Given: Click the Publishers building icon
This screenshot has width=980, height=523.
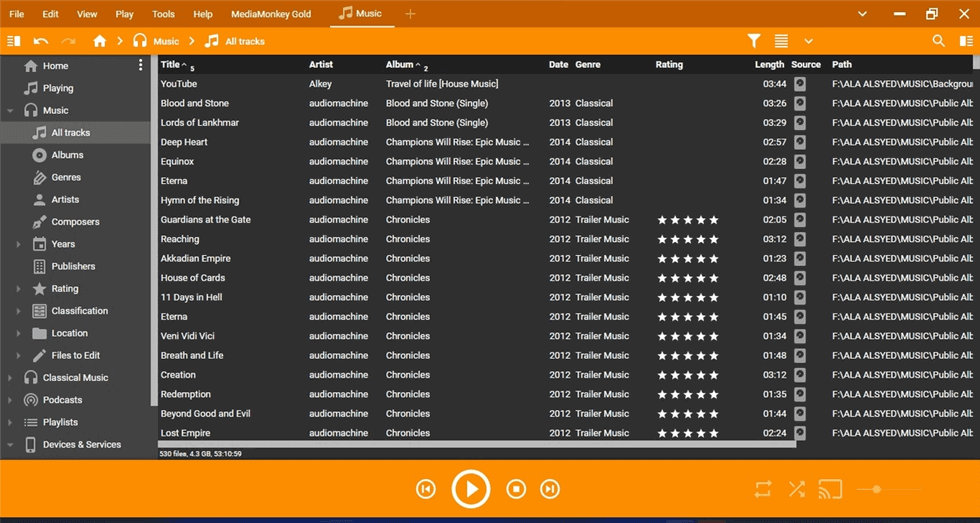Looking at the screenshot, I should pyautogui.click(x=39, y=266).
